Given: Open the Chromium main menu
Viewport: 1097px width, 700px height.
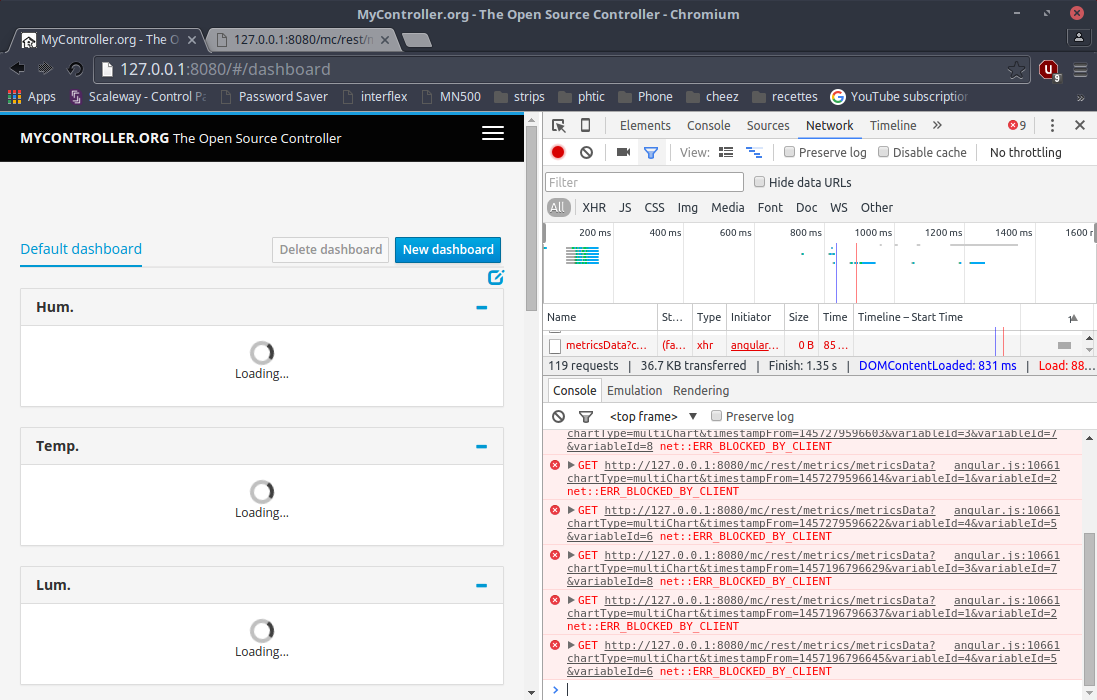Looking at the screenshot, I should [1080, 70].
